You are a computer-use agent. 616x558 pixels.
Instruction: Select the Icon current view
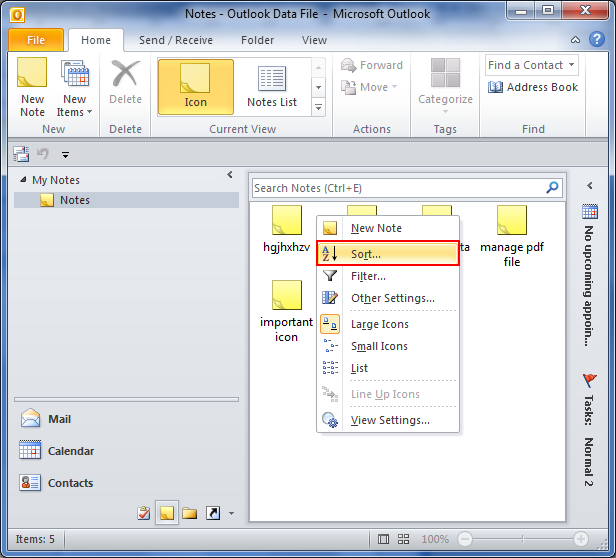pos(196,87)
